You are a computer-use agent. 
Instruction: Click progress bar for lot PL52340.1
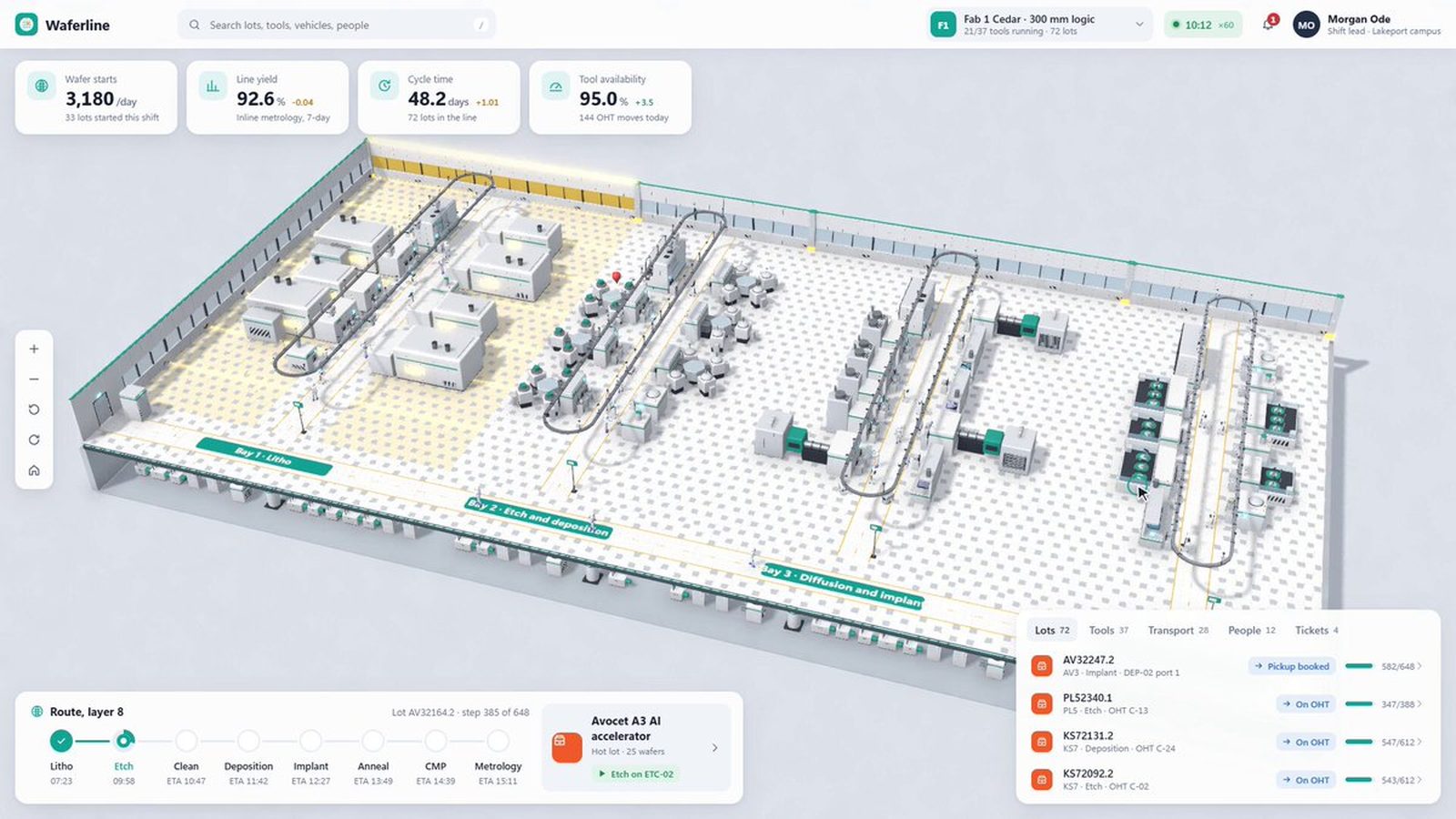pos(1359,704)
